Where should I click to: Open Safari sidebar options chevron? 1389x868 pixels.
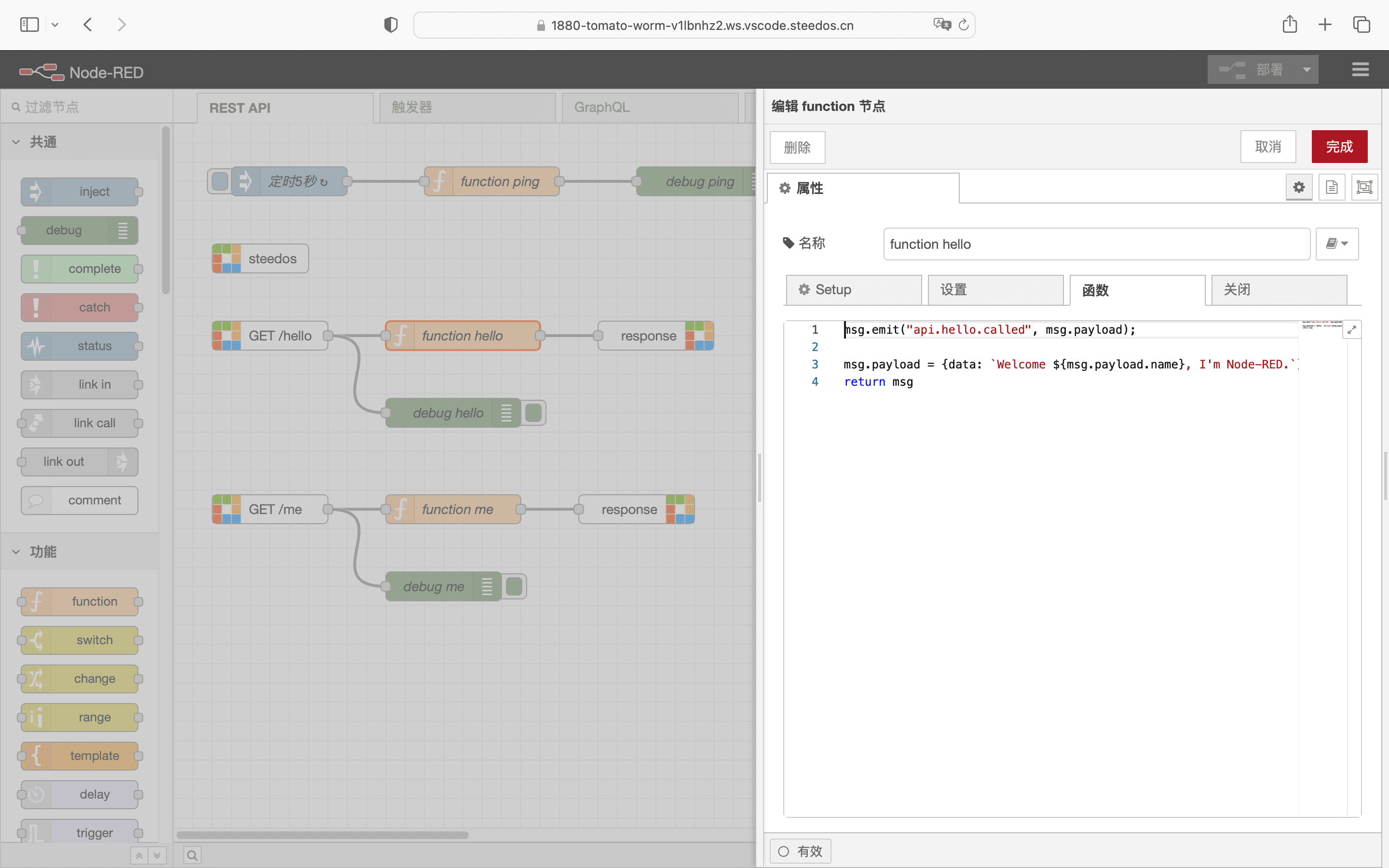(x=55, y=25)
